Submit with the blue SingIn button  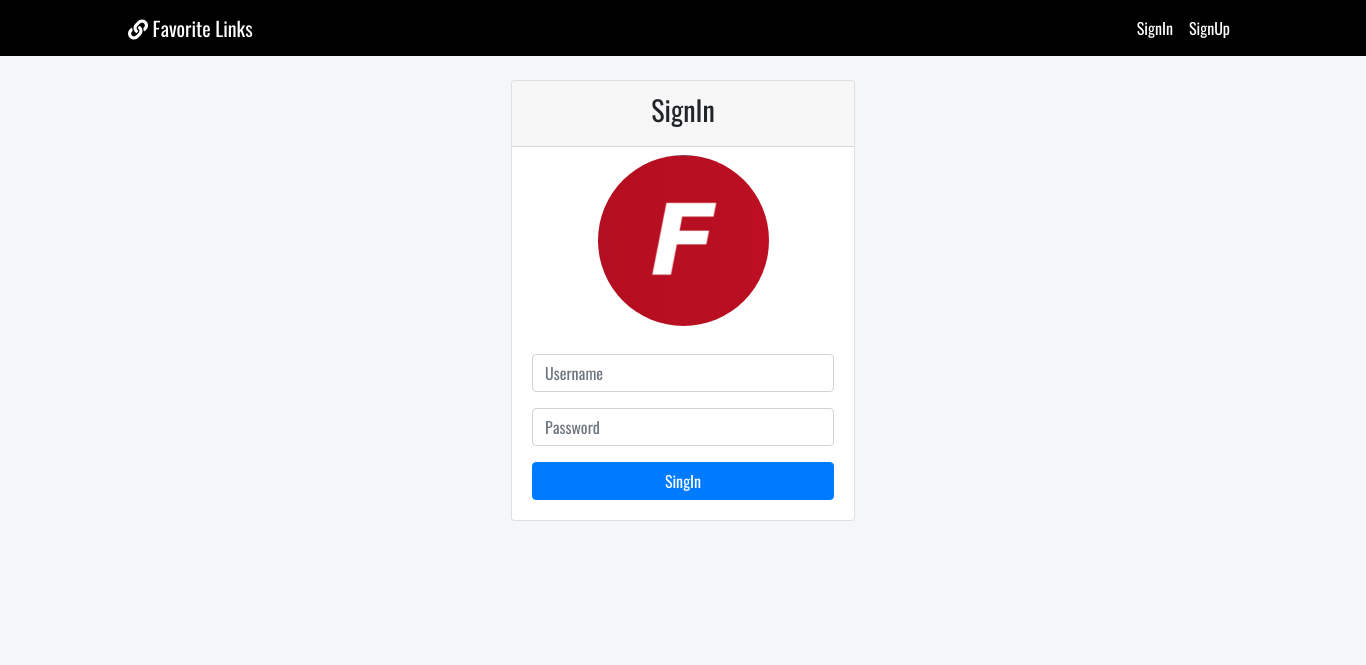pos(683,481)
